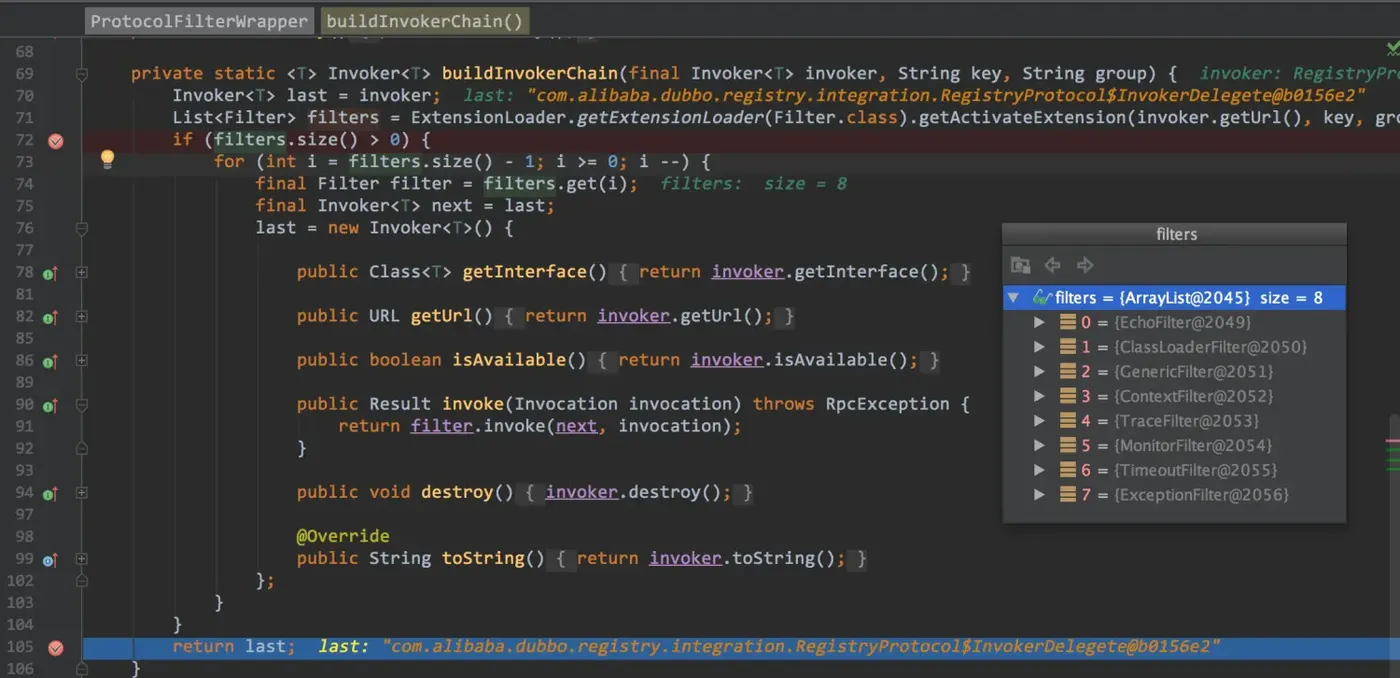
Task: Click the forward arrow in filters popup
Action: 1085,265
